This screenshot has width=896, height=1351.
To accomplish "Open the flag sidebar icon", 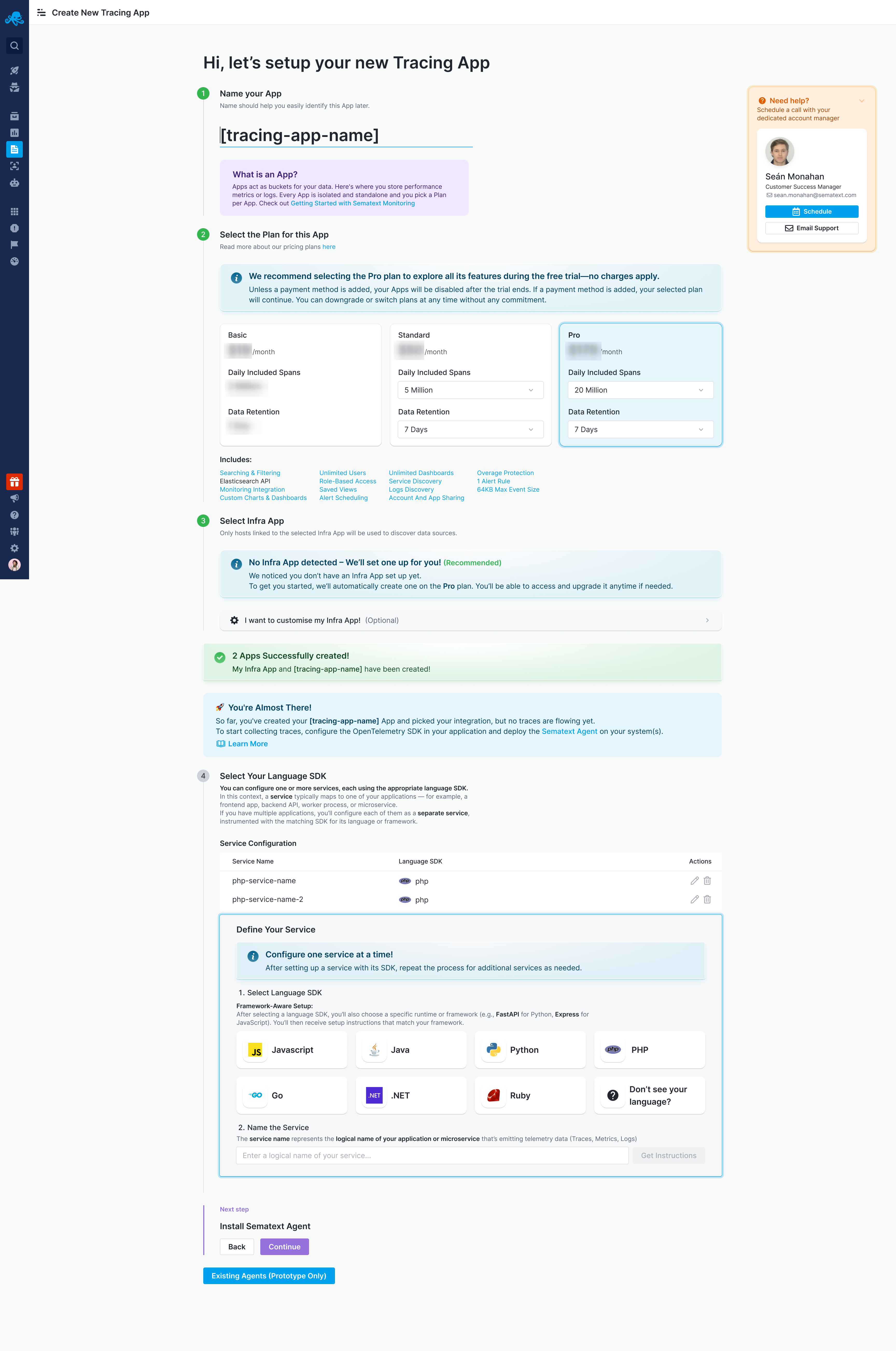I will [14, 245].
